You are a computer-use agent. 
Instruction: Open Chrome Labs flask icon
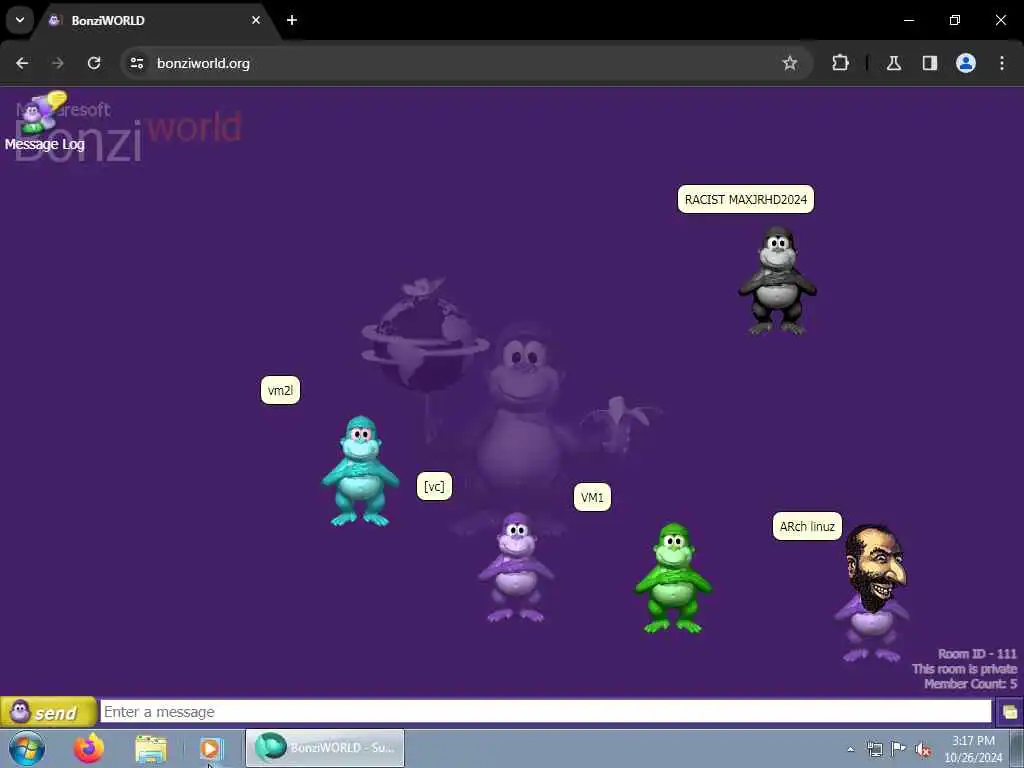point(894,63)
